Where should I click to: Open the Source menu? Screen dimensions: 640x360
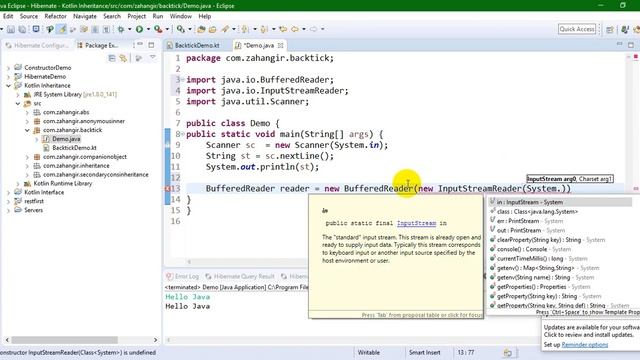(29, 16)
